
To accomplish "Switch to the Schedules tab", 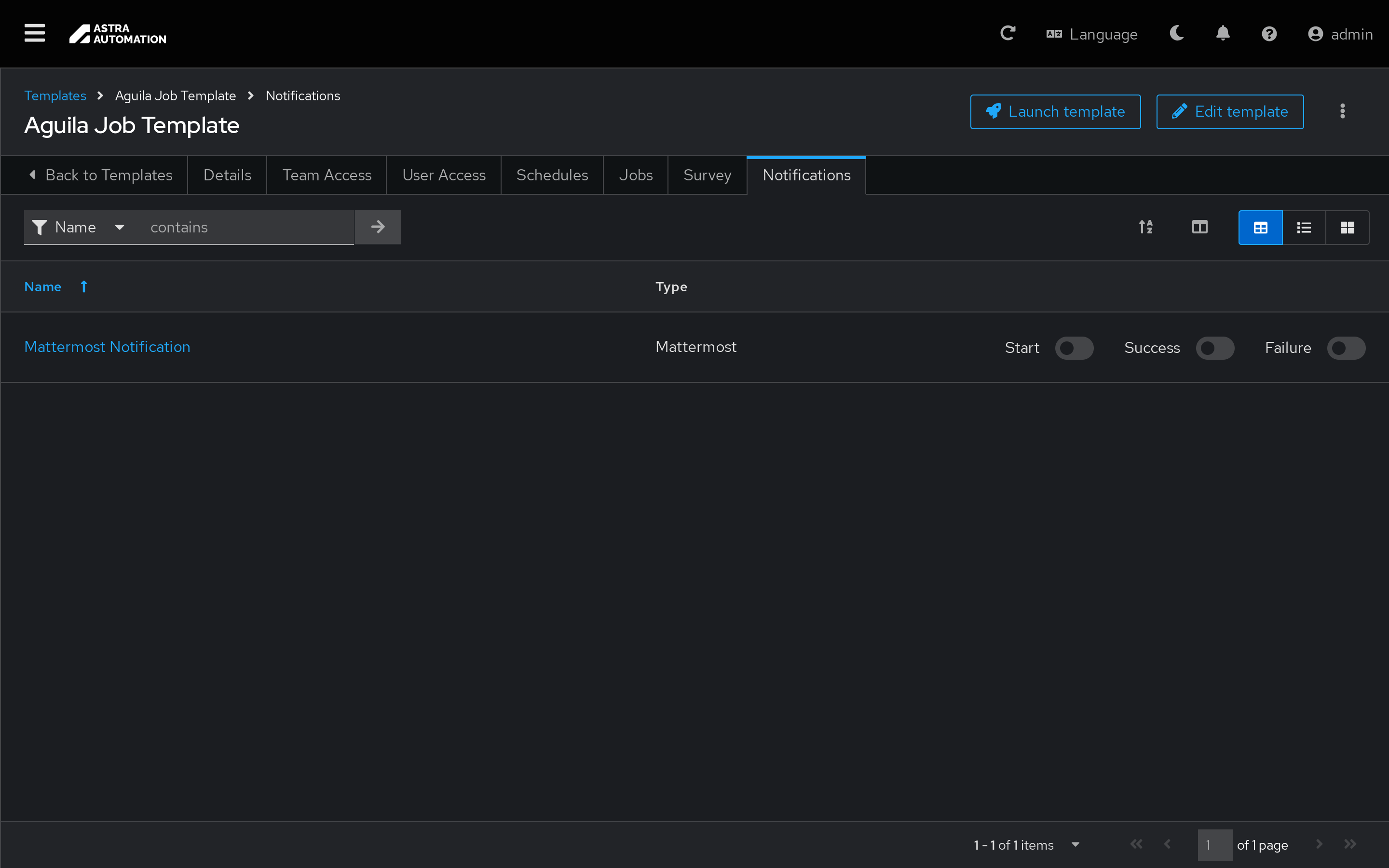I will point(552,175).
